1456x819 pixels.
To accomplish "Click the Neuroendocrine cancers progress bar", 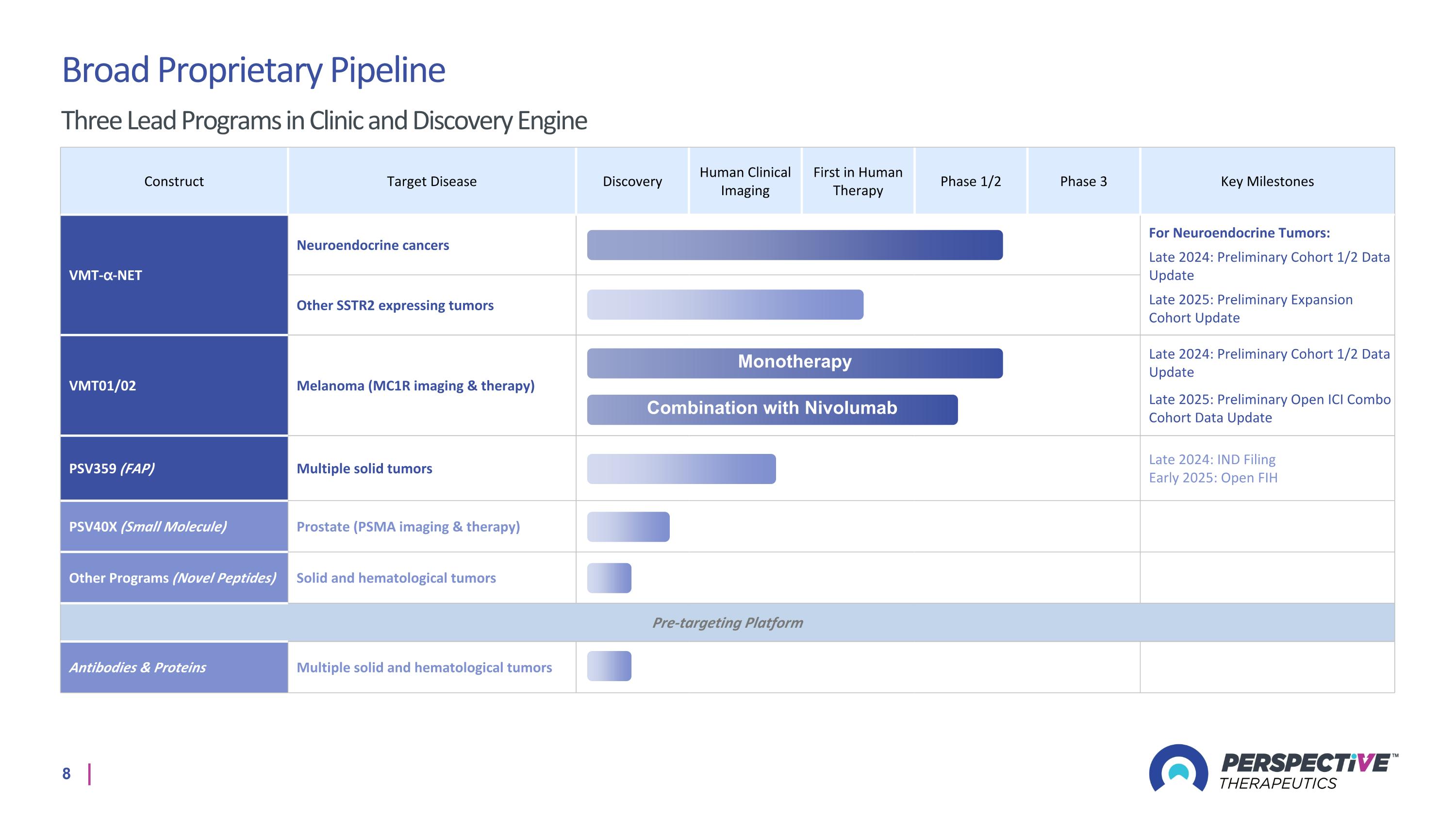I will tap(794, 245).
